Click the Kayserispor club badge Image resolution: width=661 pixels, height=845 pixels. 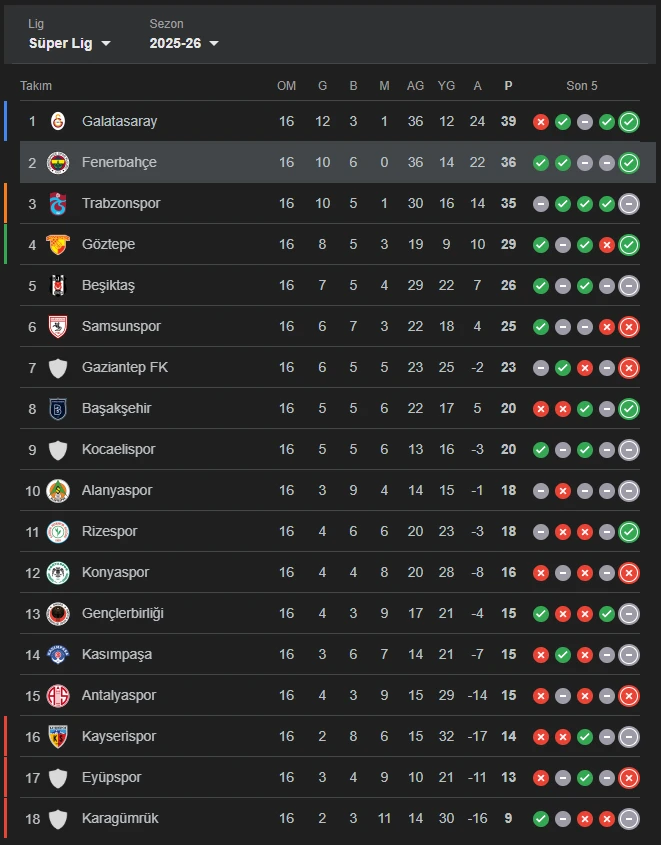click(x=58, y=736)
